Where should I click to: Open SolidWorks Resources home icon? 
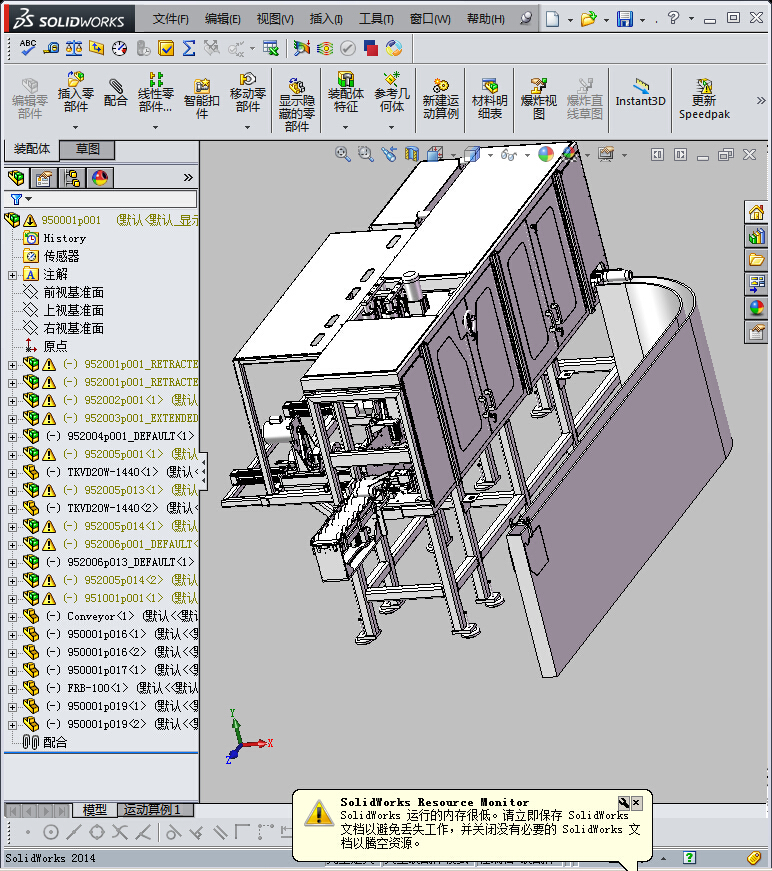756,212
